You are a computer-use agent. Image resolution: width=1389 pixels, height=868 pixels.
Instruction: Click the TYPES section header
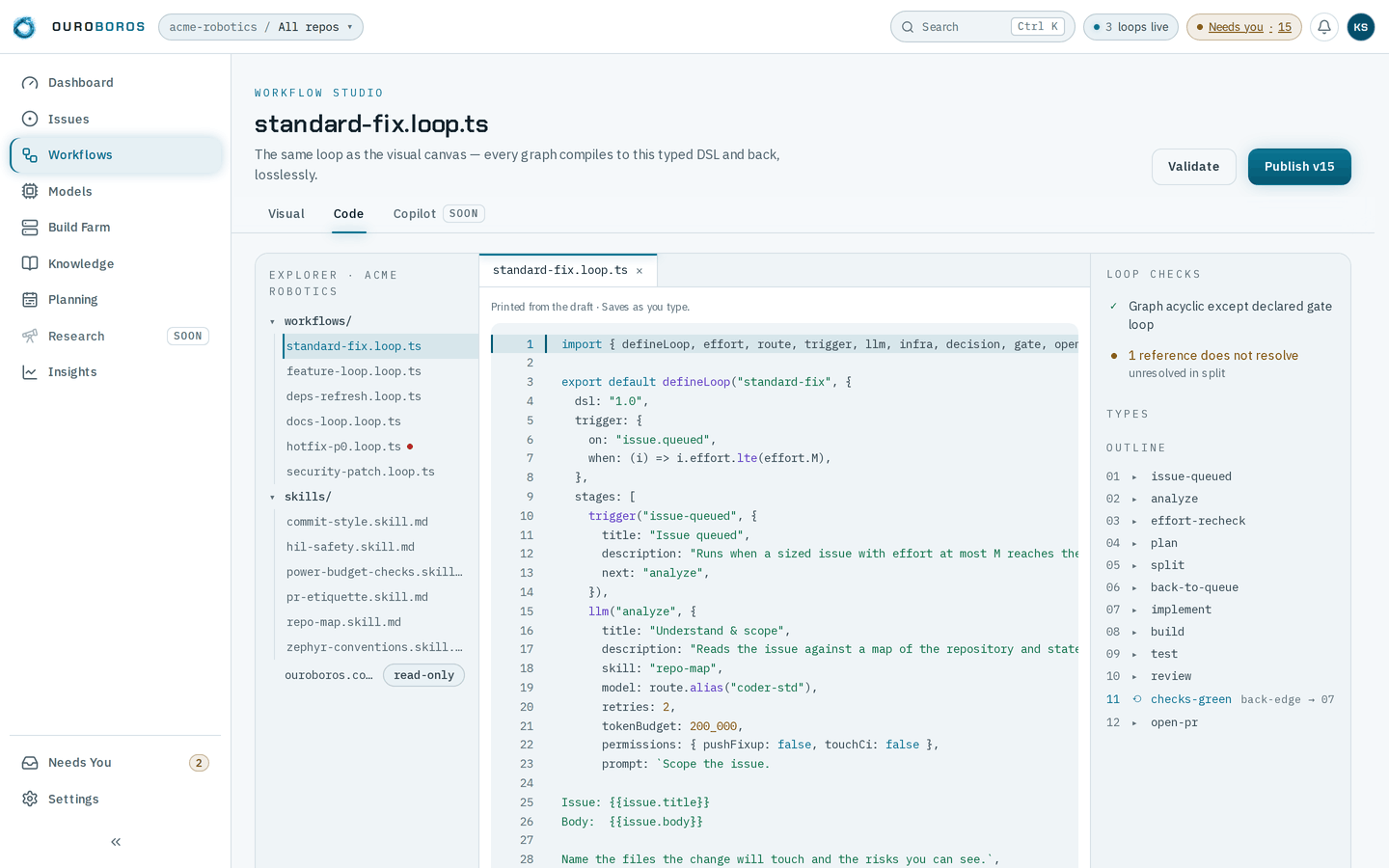[1128, 415]
